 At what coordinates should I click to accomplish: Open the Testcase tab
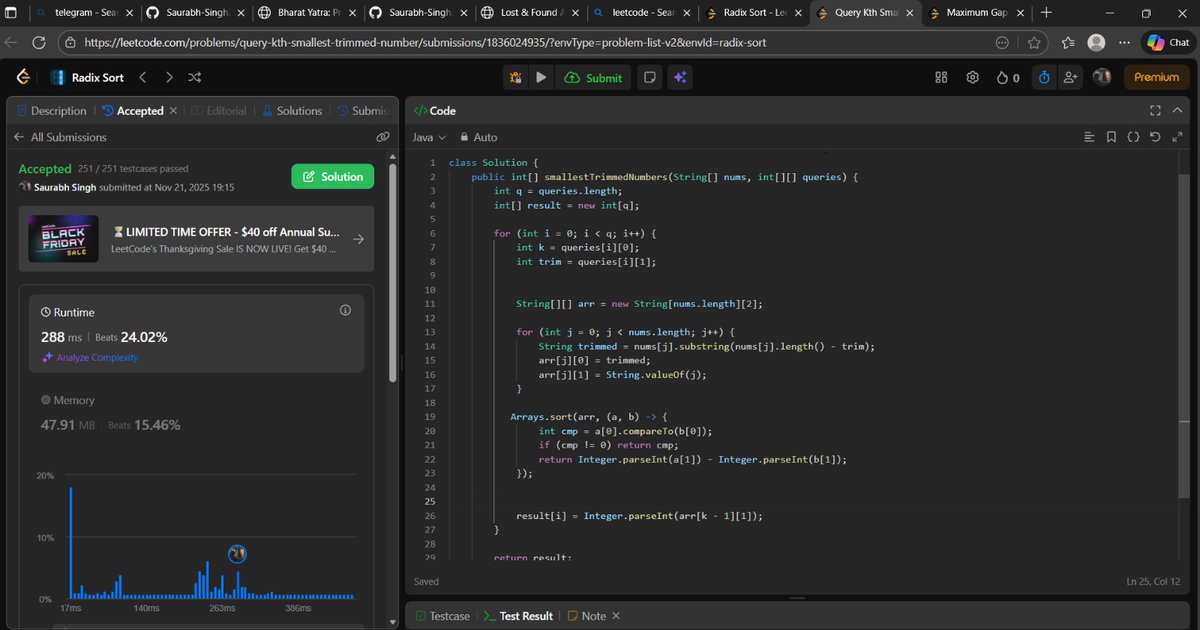[x=442, y=616]
